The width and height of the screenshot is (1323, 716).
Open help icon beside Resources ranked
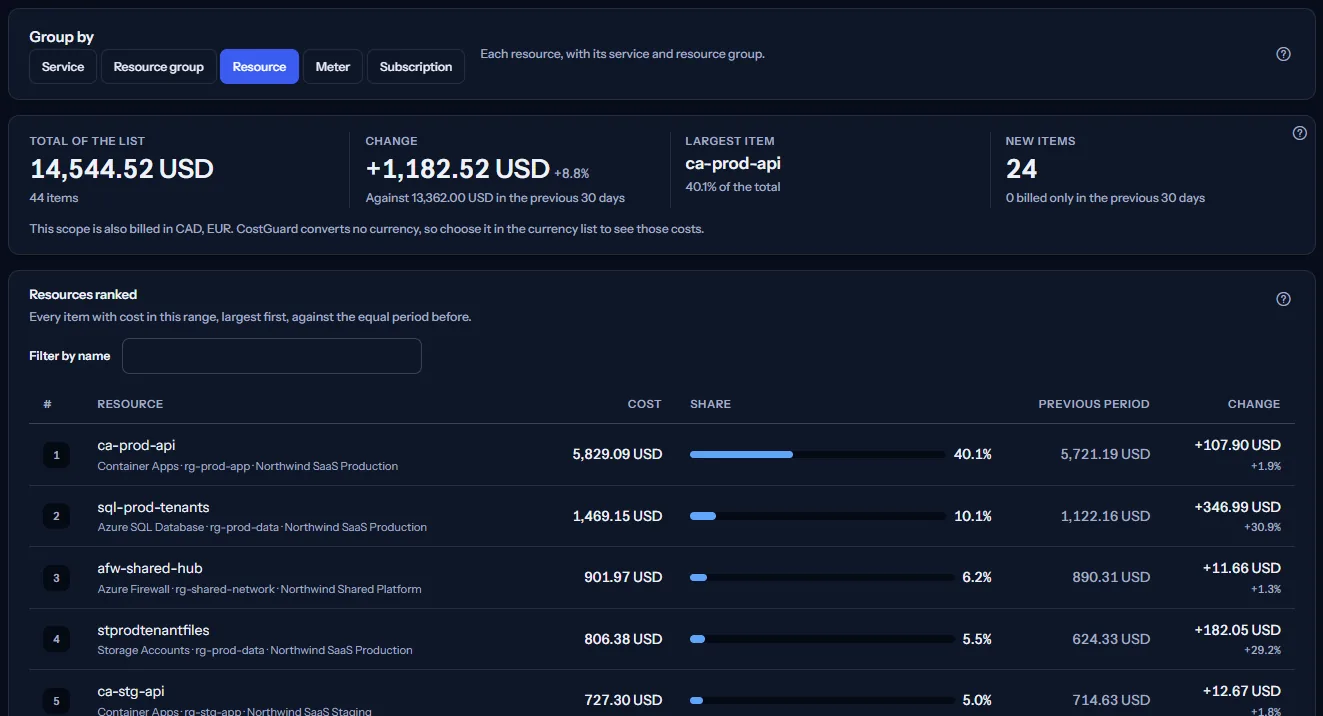coord(1284,299)
